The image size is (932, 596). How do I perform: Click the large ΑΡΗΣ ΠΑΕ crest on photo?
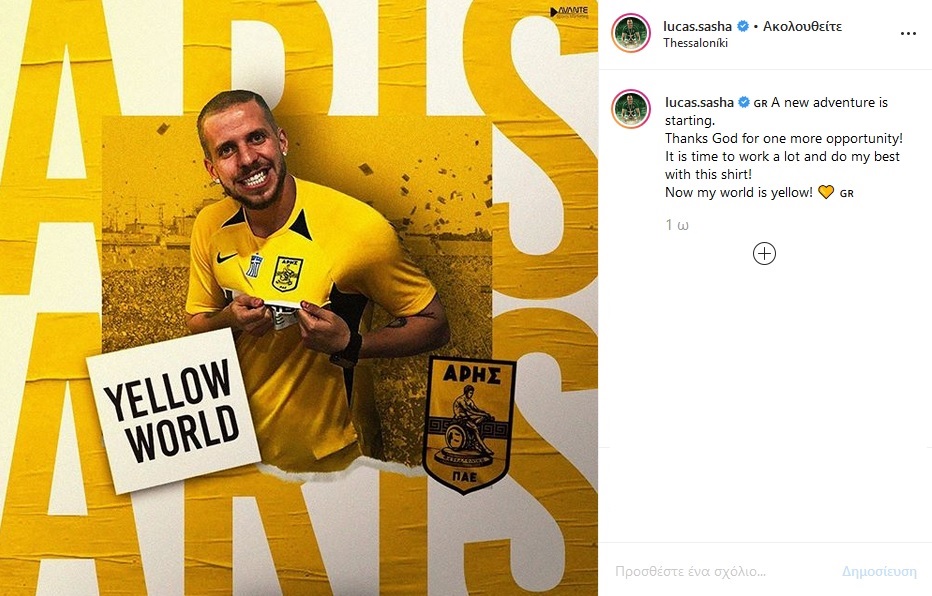(x=469, y=424)
